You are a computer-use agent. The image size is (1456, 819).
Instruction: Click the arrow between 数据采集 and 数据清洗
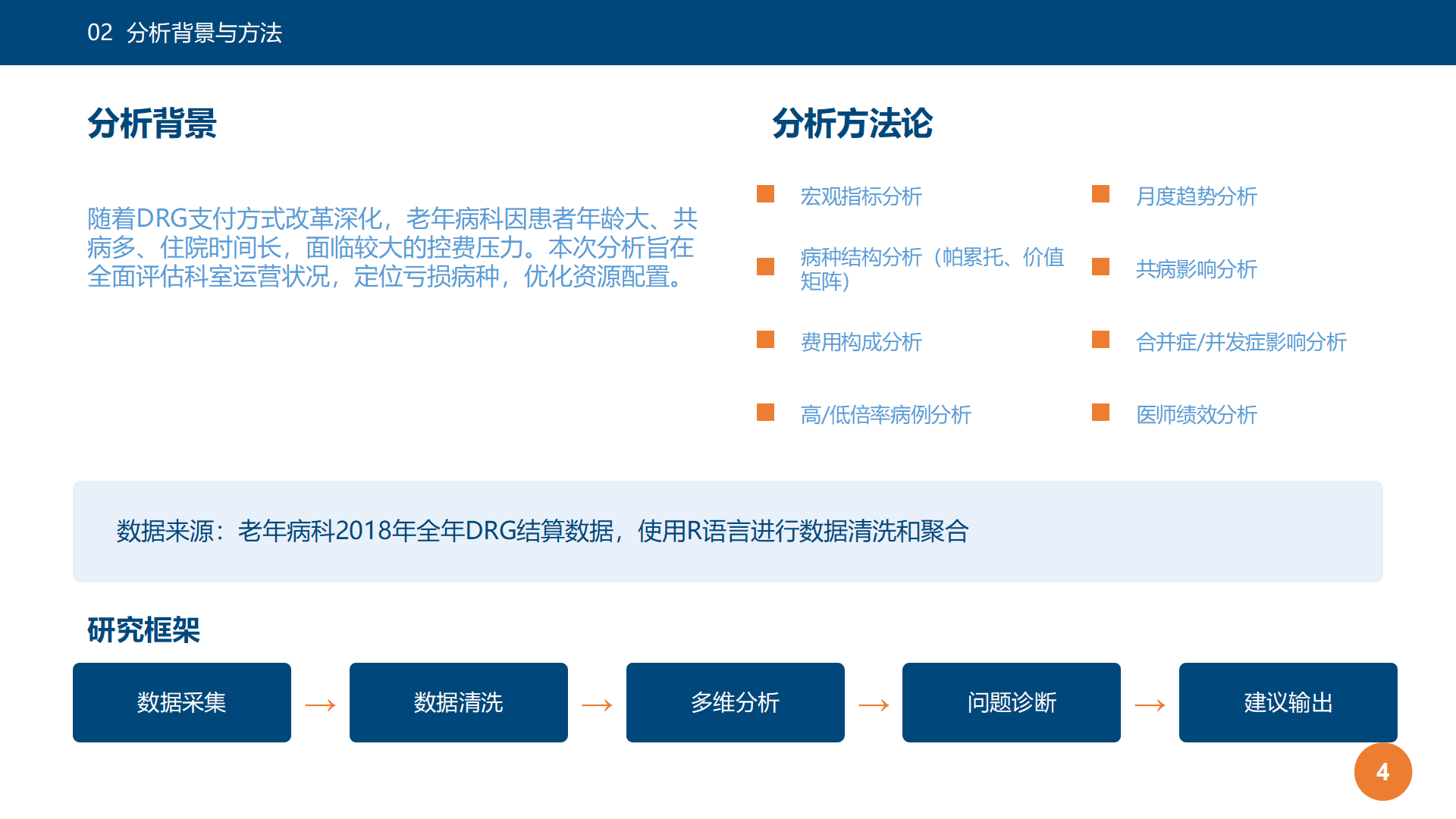(320, 705)
